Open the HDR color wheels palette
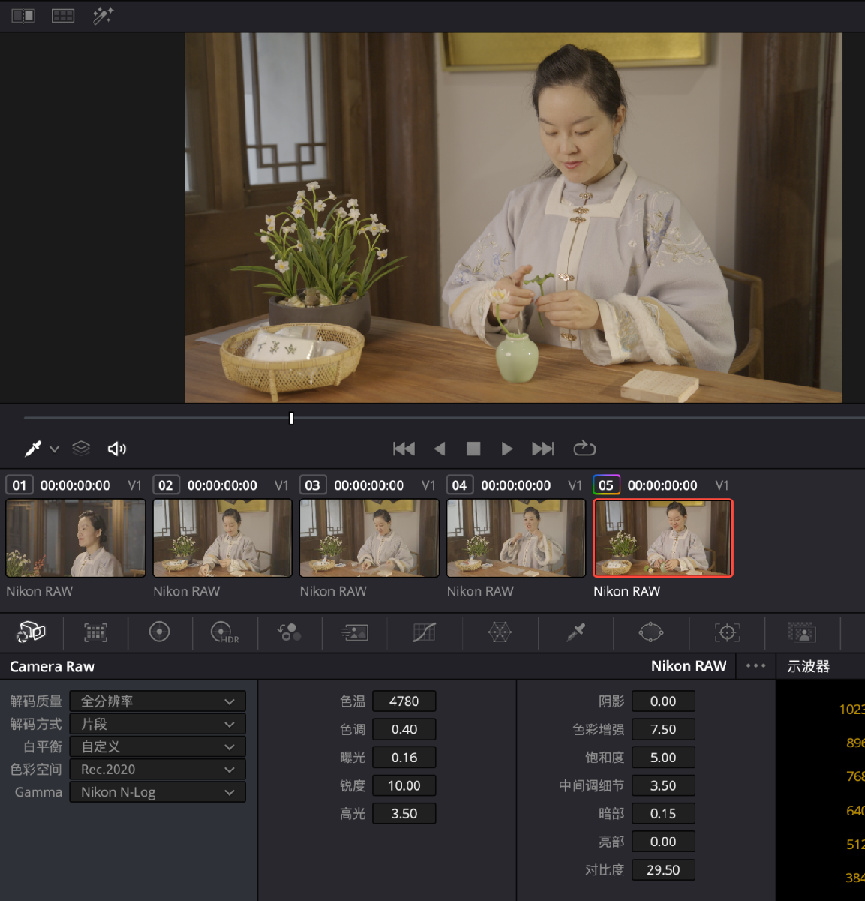 tap(222, 632)
